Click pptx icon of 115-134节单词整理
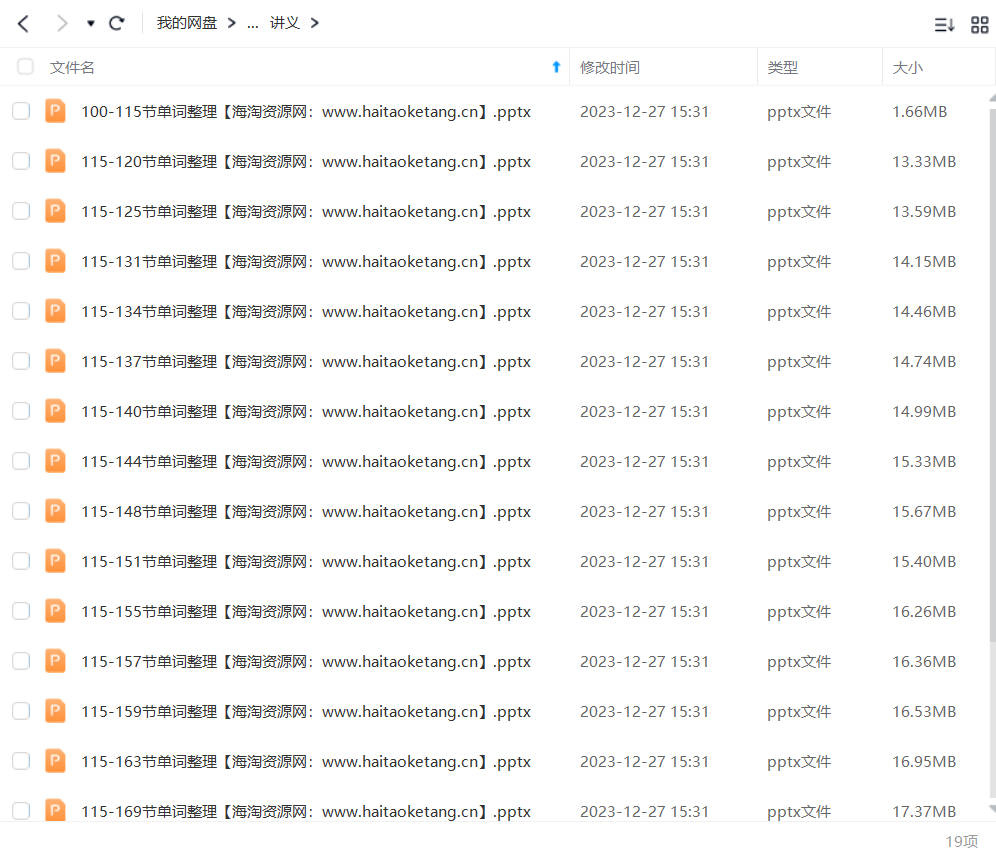The width and height of the screenshot is (996, 855). coord(55,311)
